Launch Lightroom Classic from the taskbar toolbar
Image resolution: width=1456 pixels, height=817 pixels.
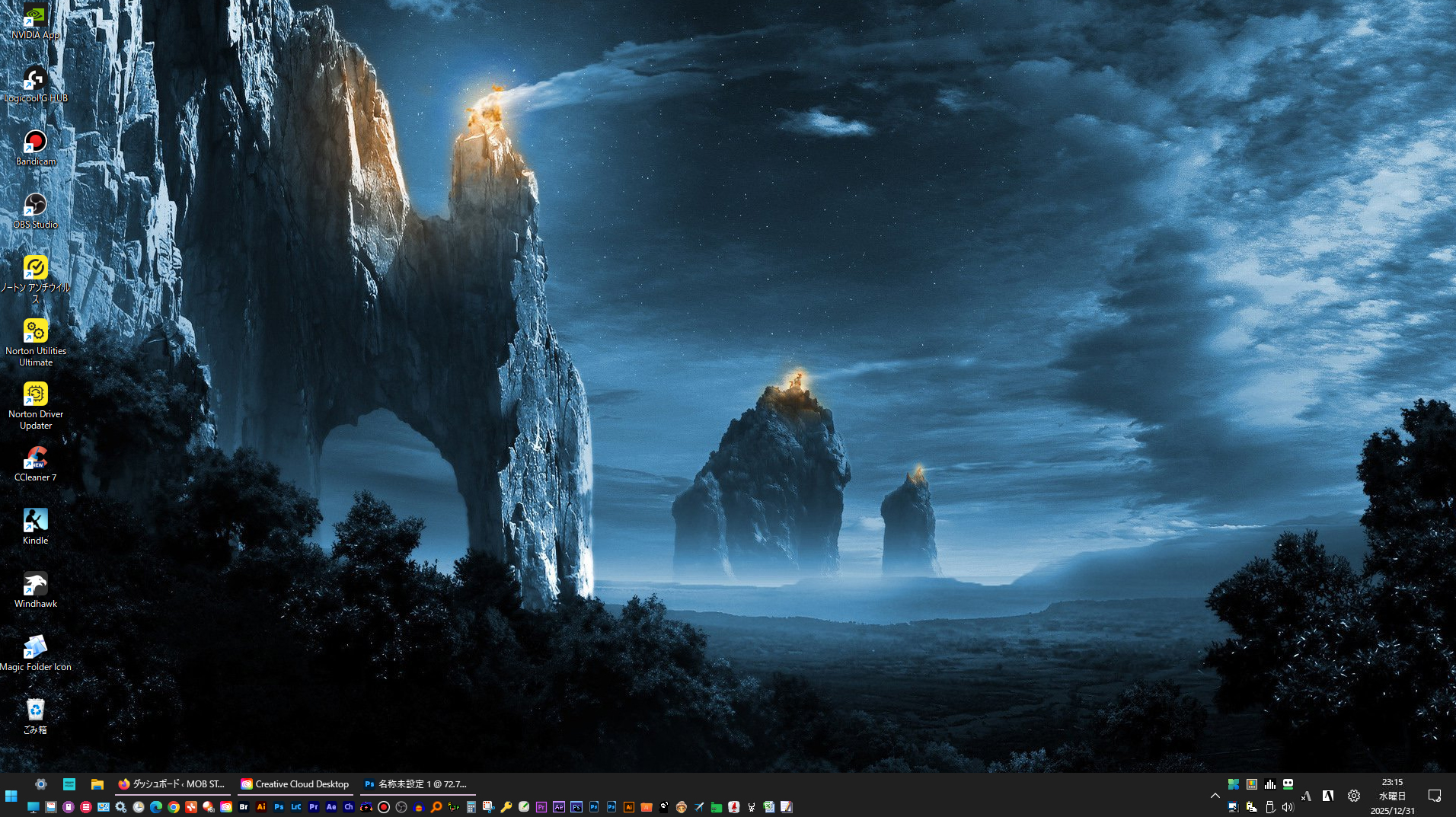(296, 807)
